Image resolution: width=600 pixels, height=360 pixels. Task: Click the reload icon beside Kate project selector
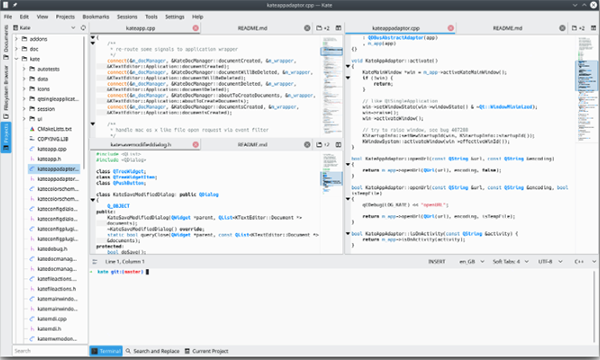coord(83,28)
